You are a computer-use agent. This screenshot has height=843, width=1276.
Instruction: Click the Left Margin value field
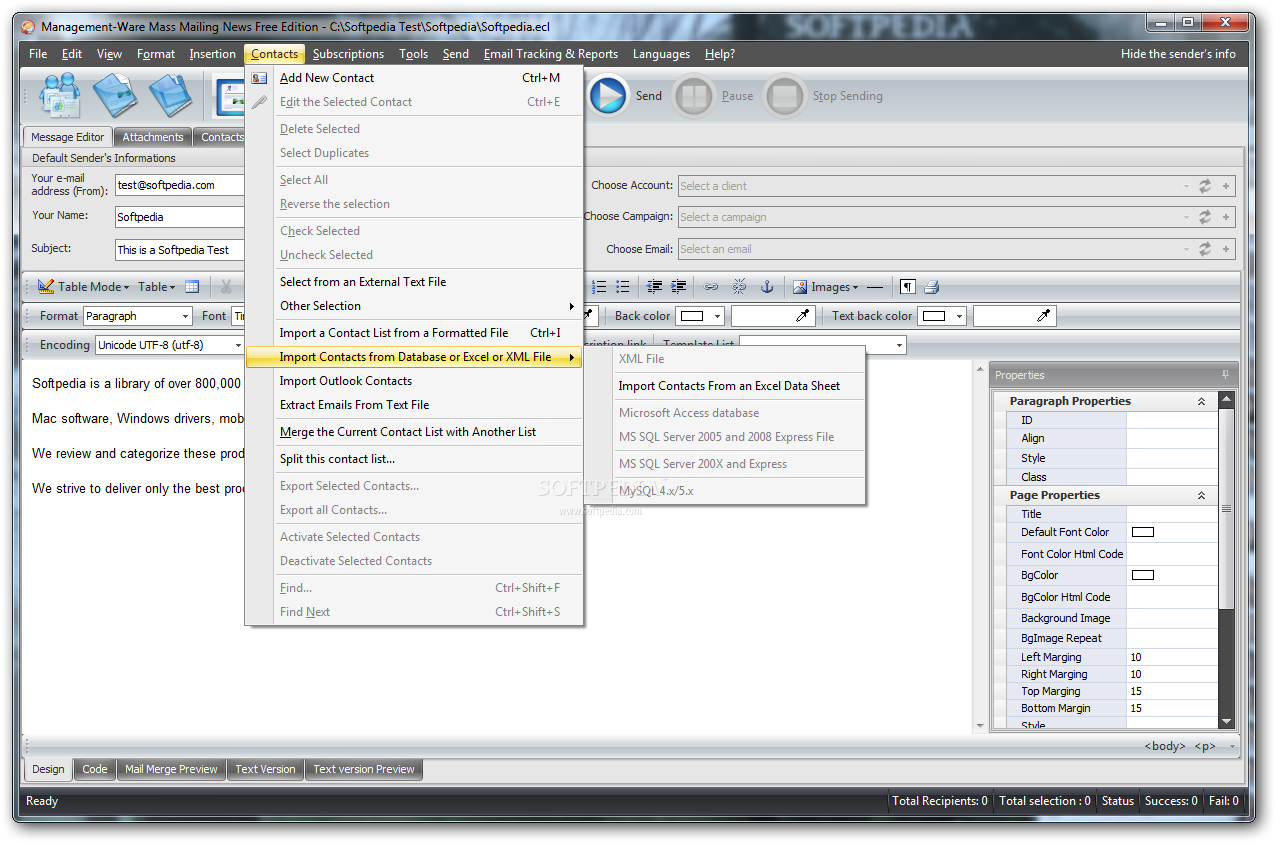point(1172,657)
